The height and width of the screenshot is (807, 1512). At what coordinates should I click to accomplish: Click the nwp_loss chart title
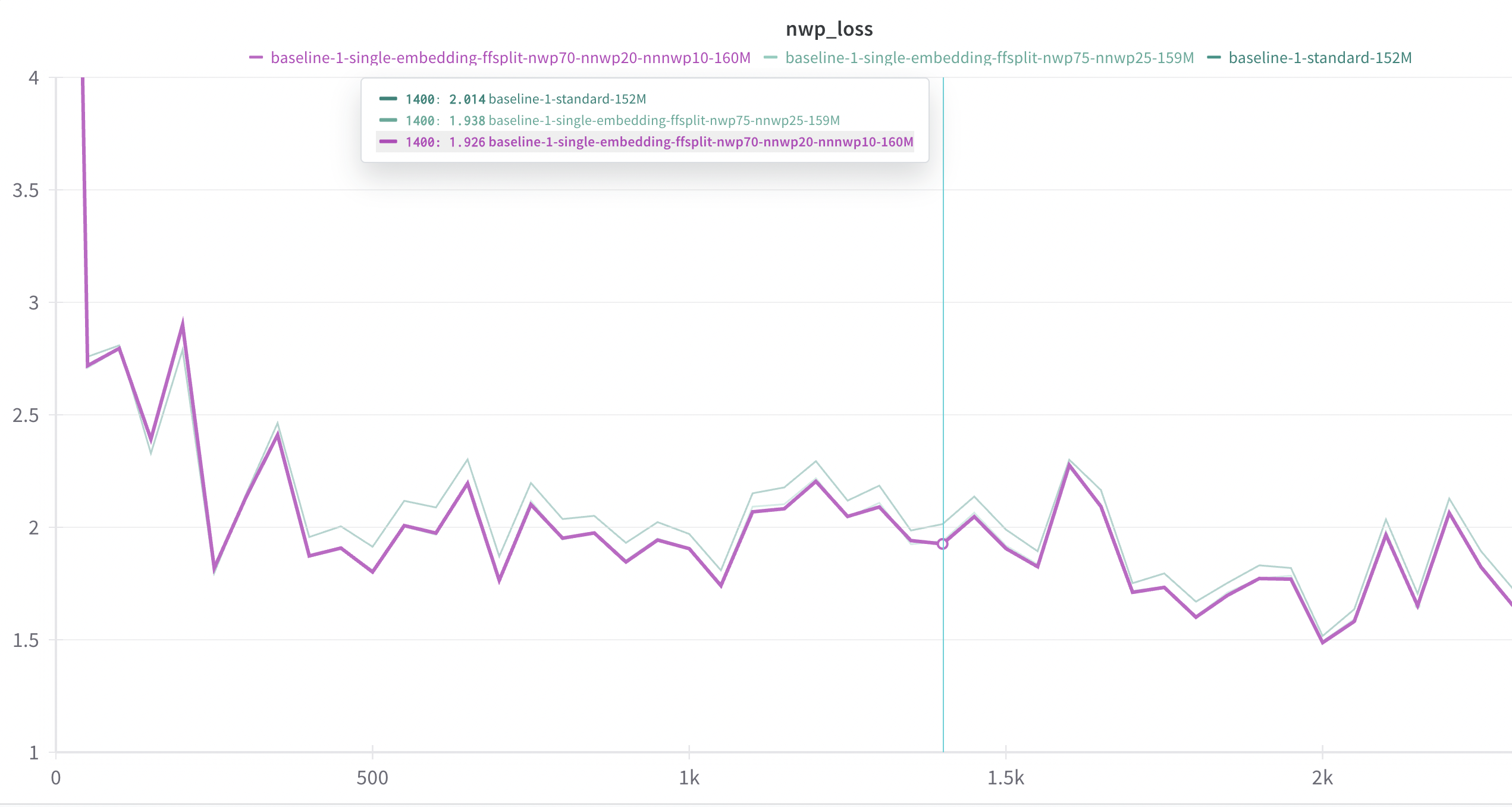(829, 29)
